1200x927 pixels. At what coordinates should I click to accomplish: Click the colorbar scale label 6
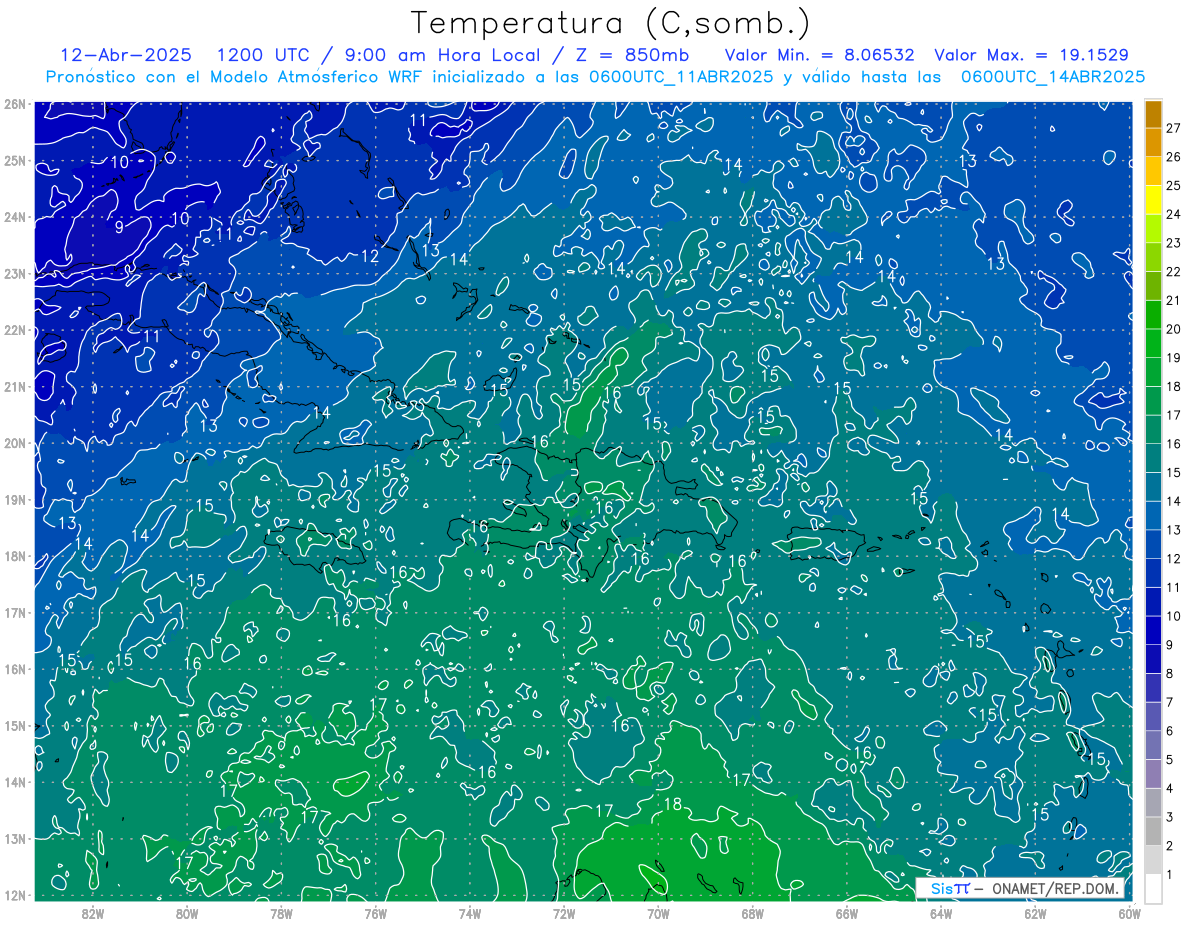tap(1169, 731)
